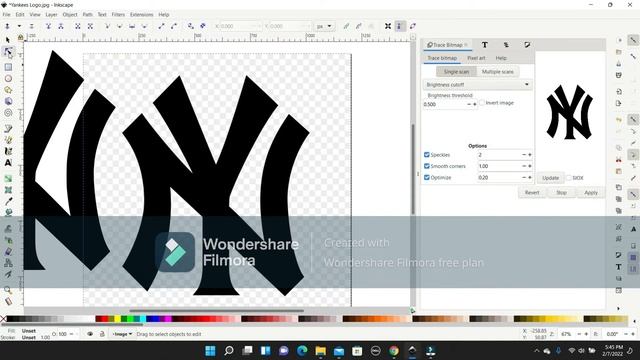Open the Brightness cutoff dropdown
Viewport: 640px width, 360px height.
[478, 84]
